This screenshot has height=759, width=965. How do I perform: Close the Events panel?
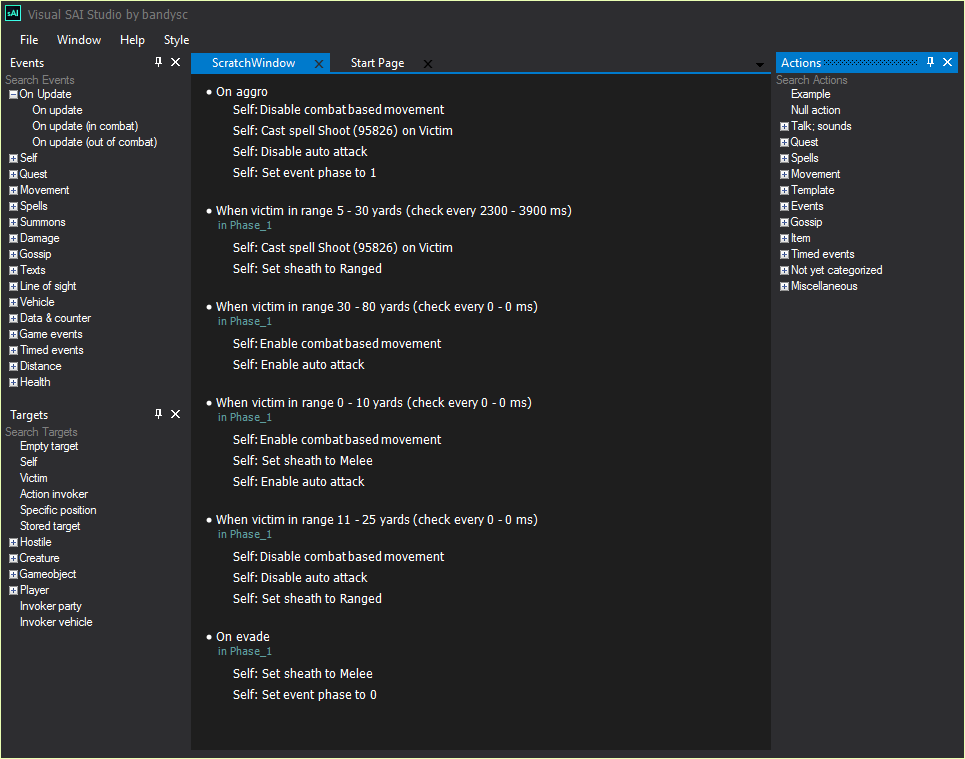coord(176,62)
